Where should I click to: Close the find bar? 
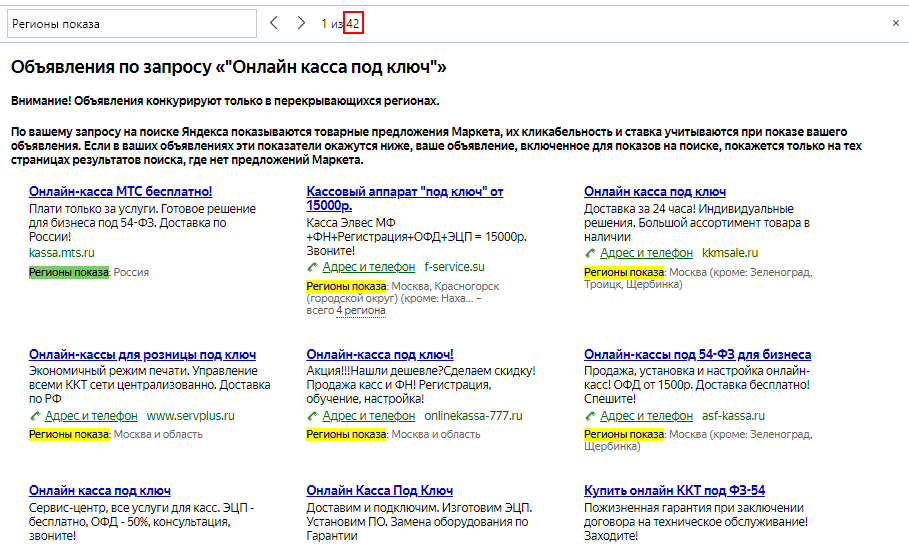coord(896,23)
